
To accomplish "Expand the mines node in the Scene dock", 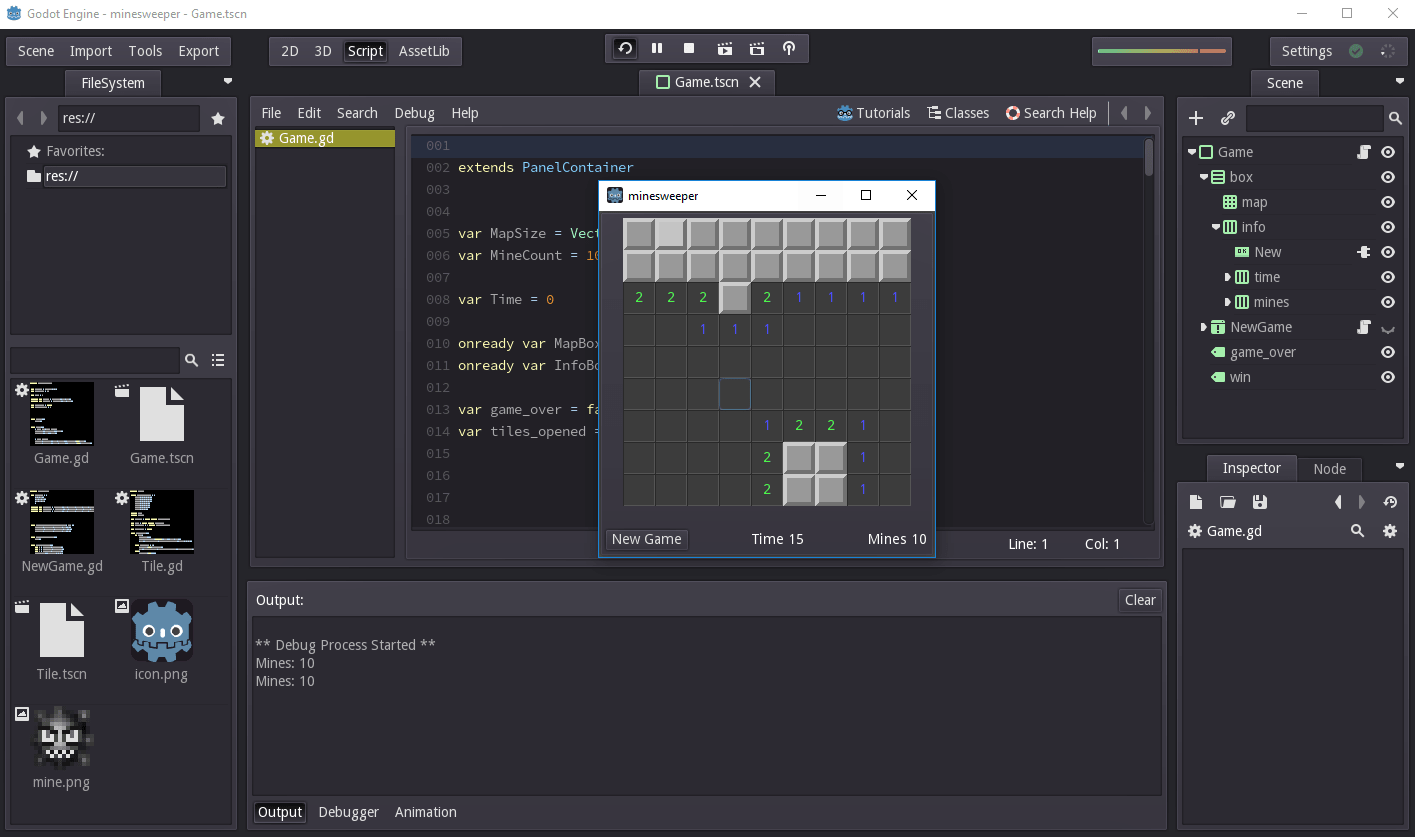I will tap(1229, 301).
